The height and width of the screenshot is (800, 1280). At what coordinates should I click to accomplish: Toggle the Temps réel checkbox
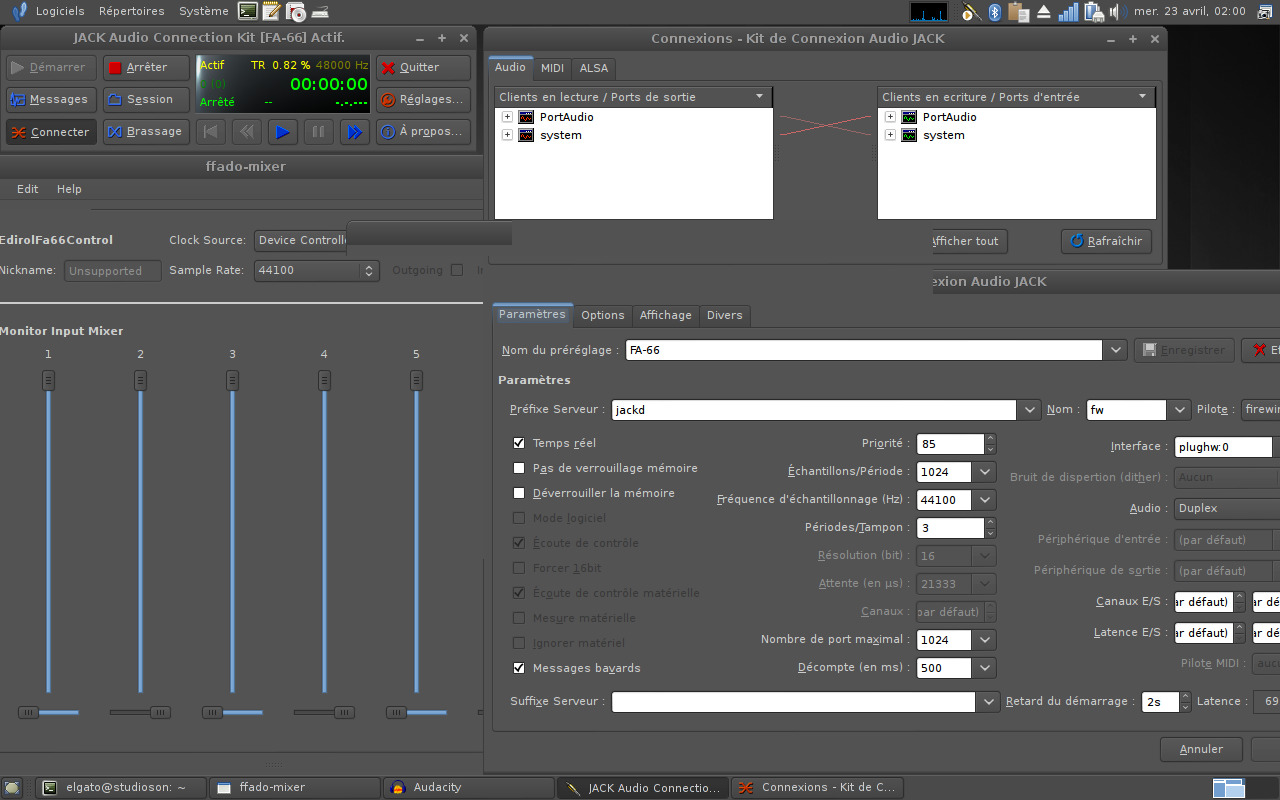click(x=519, y=443)
